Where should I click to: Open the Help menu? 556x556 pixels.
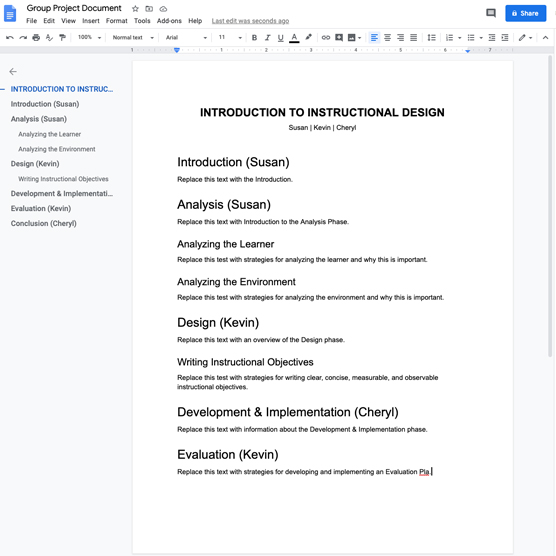[195, 21]
